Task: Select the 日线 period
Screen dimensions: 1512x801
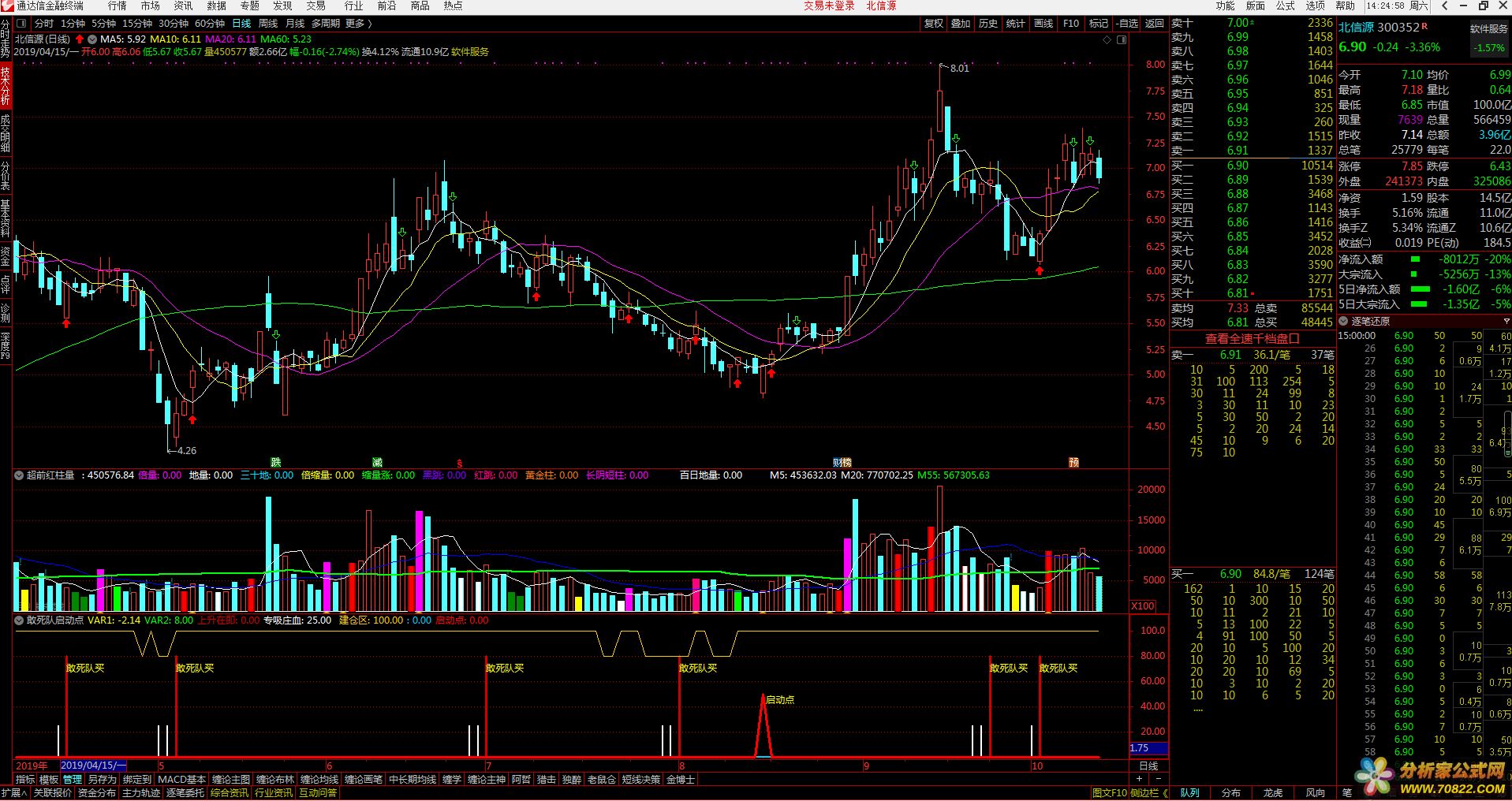Action: [241, 24]
